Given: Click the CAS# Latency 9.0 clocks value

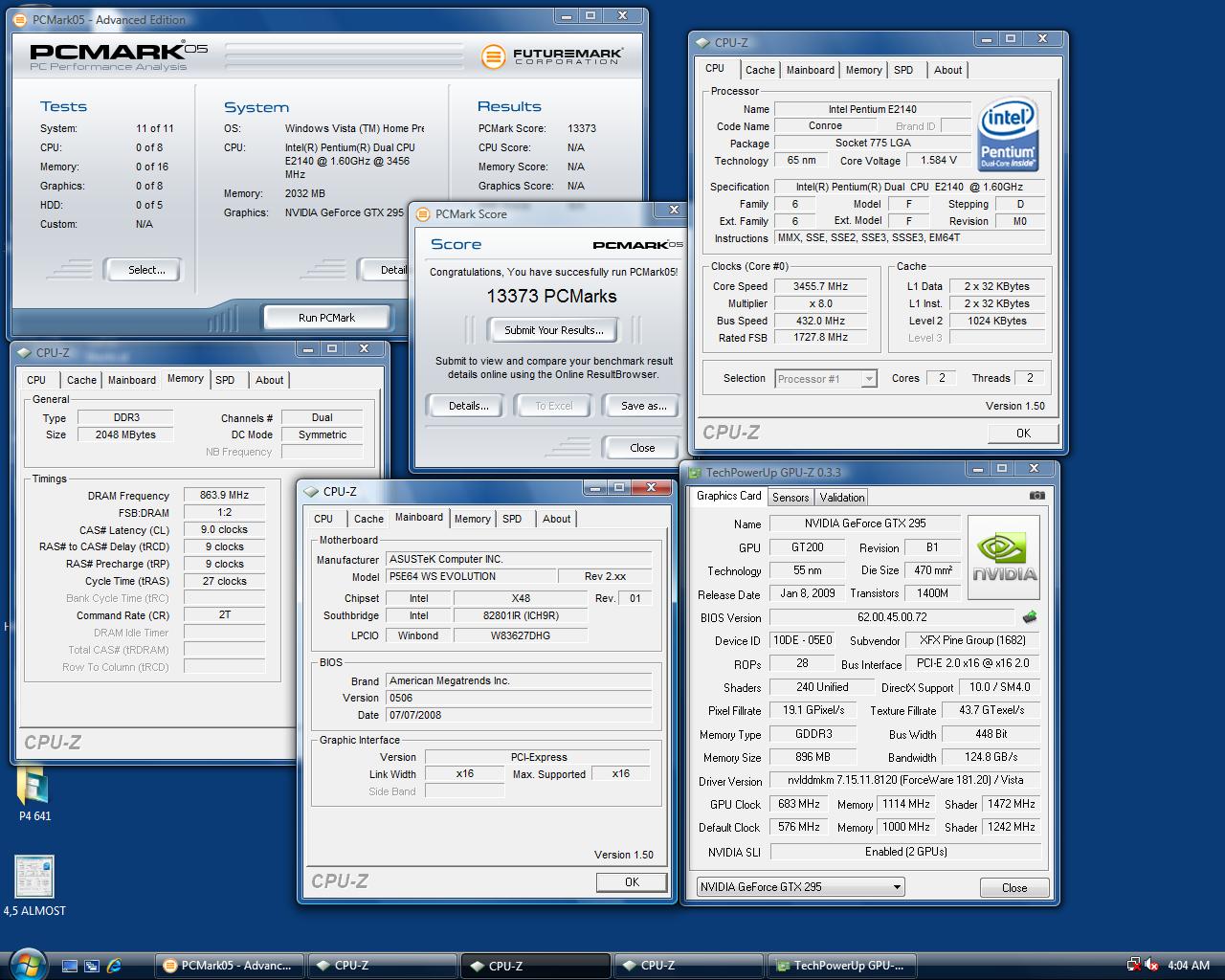Looking at the screenshot, I should tap(224, 529).
